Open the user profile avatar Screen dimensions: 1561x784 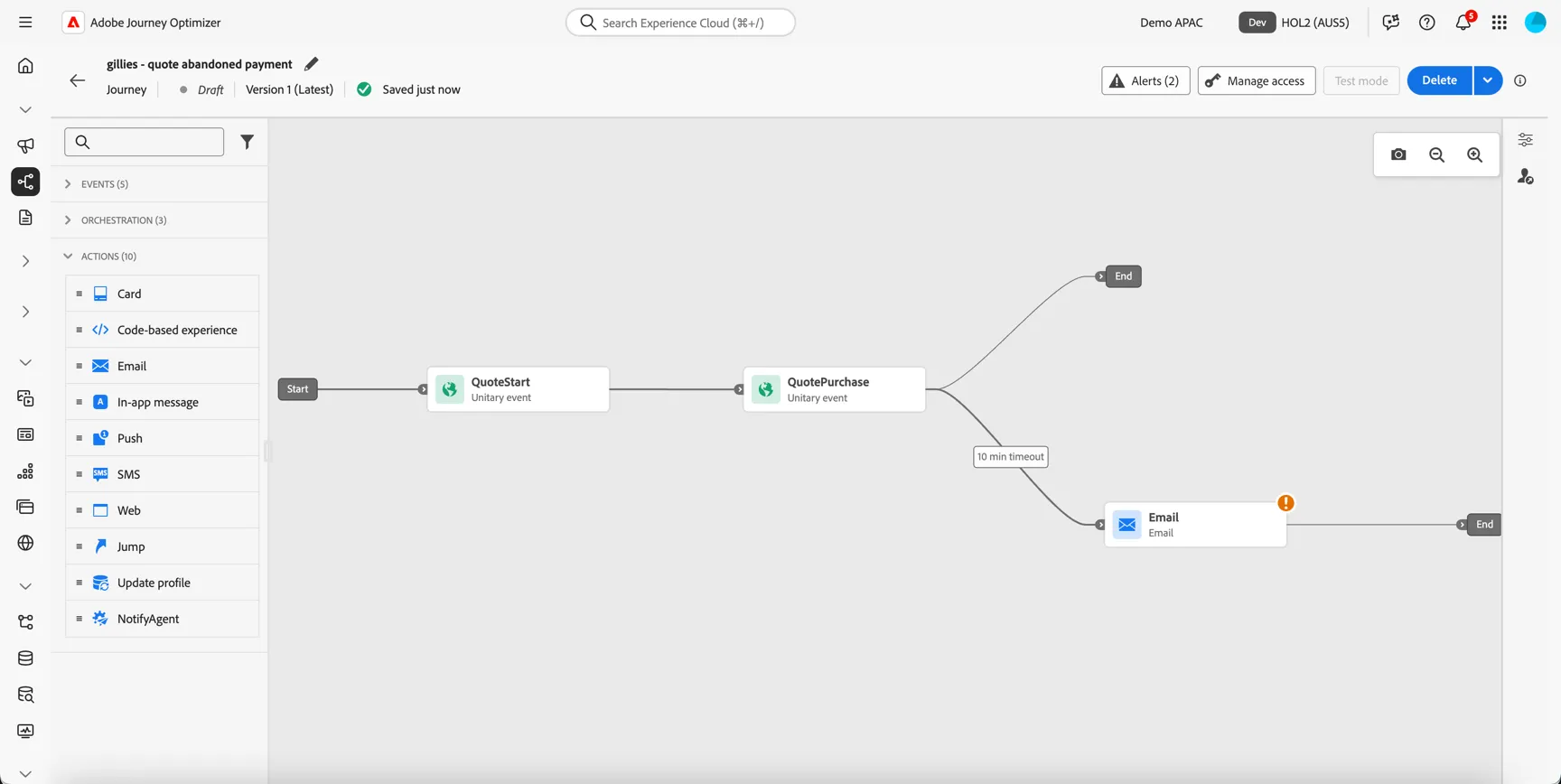[1536, 23]
